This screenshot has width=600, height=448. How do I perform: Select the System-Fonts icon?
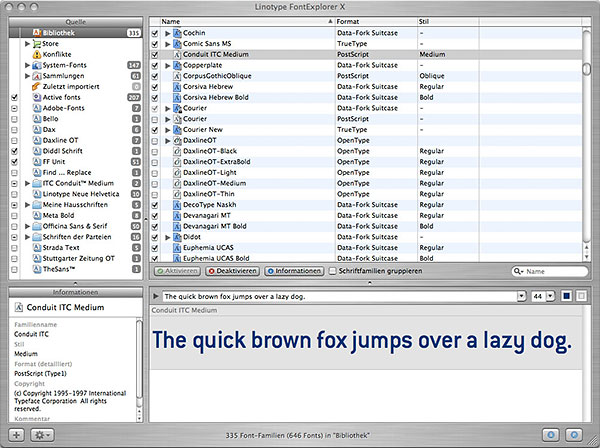(x=37, y=65)
